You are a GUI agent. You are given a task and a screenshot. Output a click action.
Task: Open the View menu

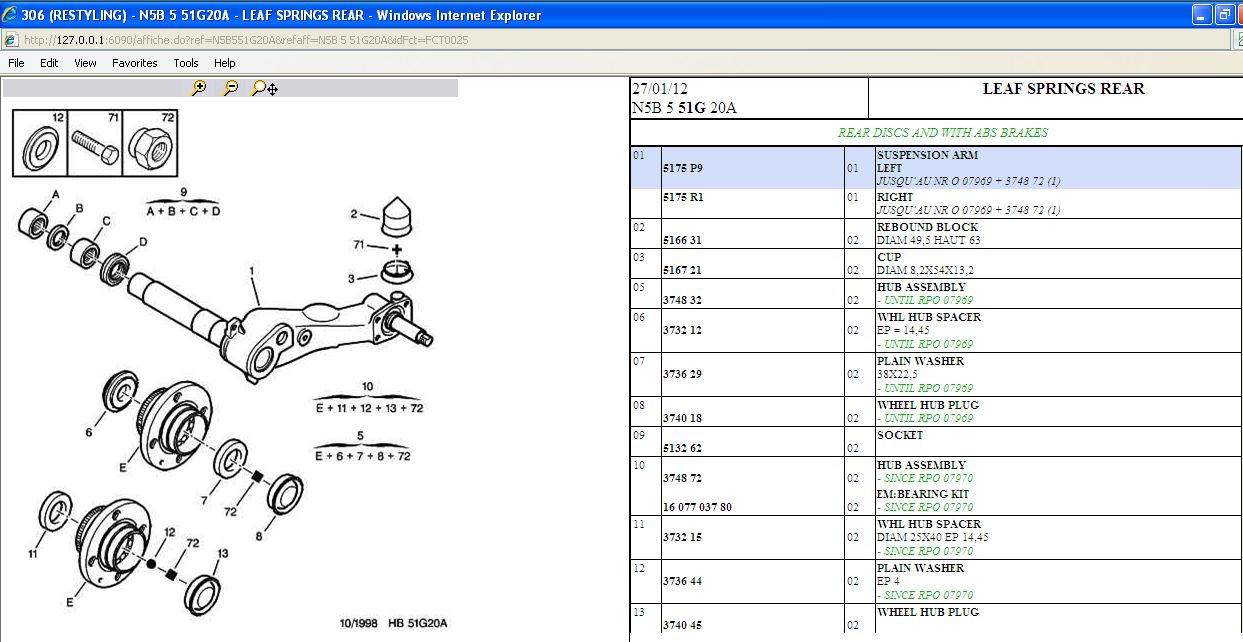(85, 63)
